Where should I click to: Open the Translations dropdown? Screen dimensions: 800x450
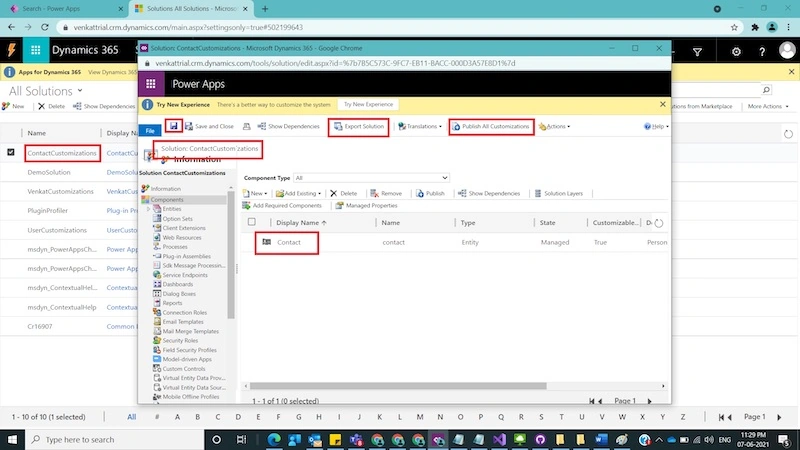click(420, 126)
